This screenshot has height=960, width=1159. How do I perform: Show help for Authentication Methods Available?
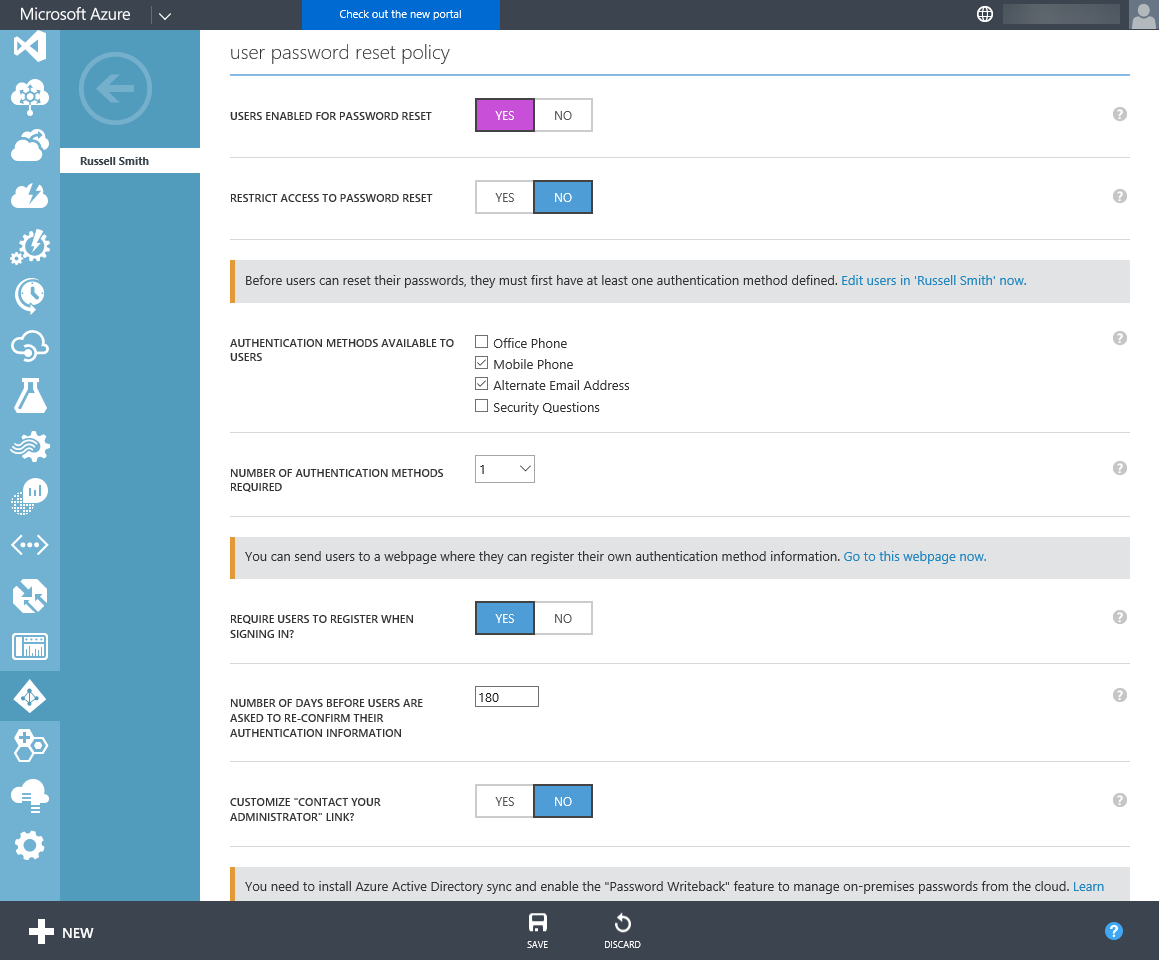[x=1120, y=338]
